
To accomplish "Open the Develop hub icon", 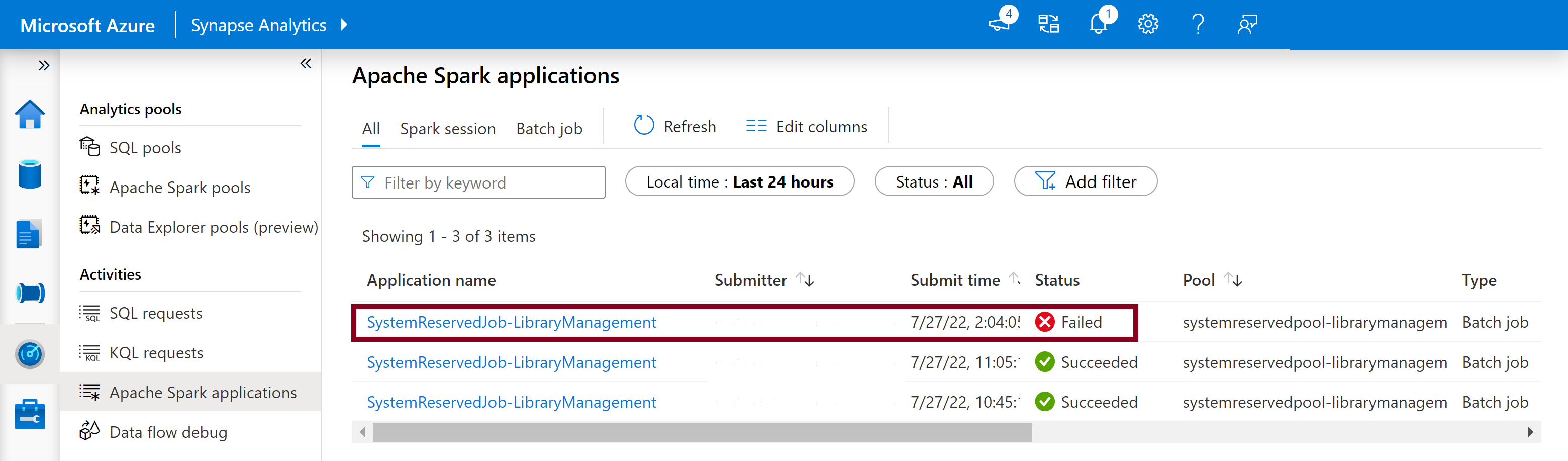I will (30, 233).
